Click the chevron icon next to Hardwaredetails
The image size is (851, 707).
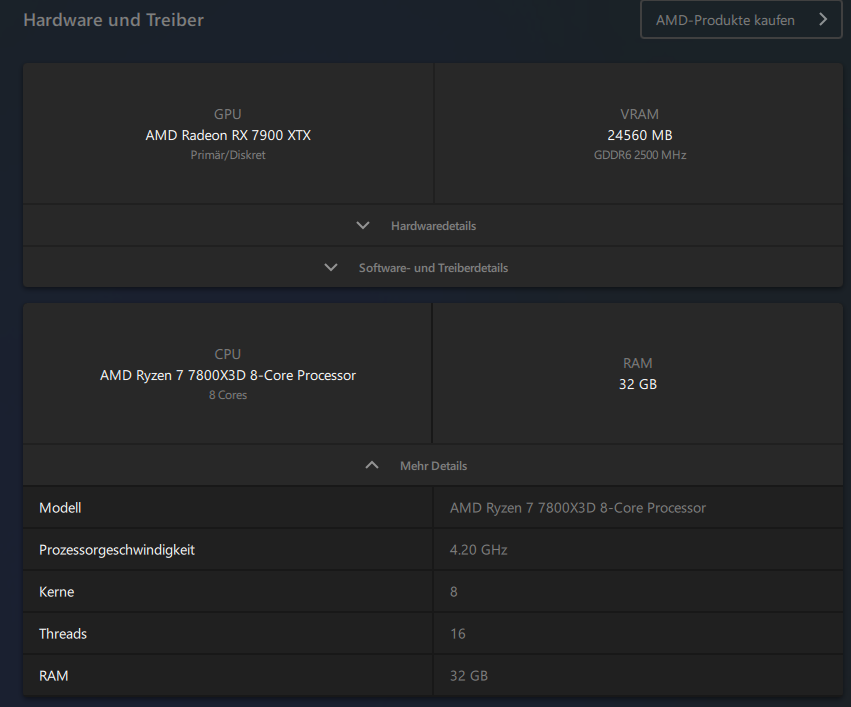coord(363,225)
